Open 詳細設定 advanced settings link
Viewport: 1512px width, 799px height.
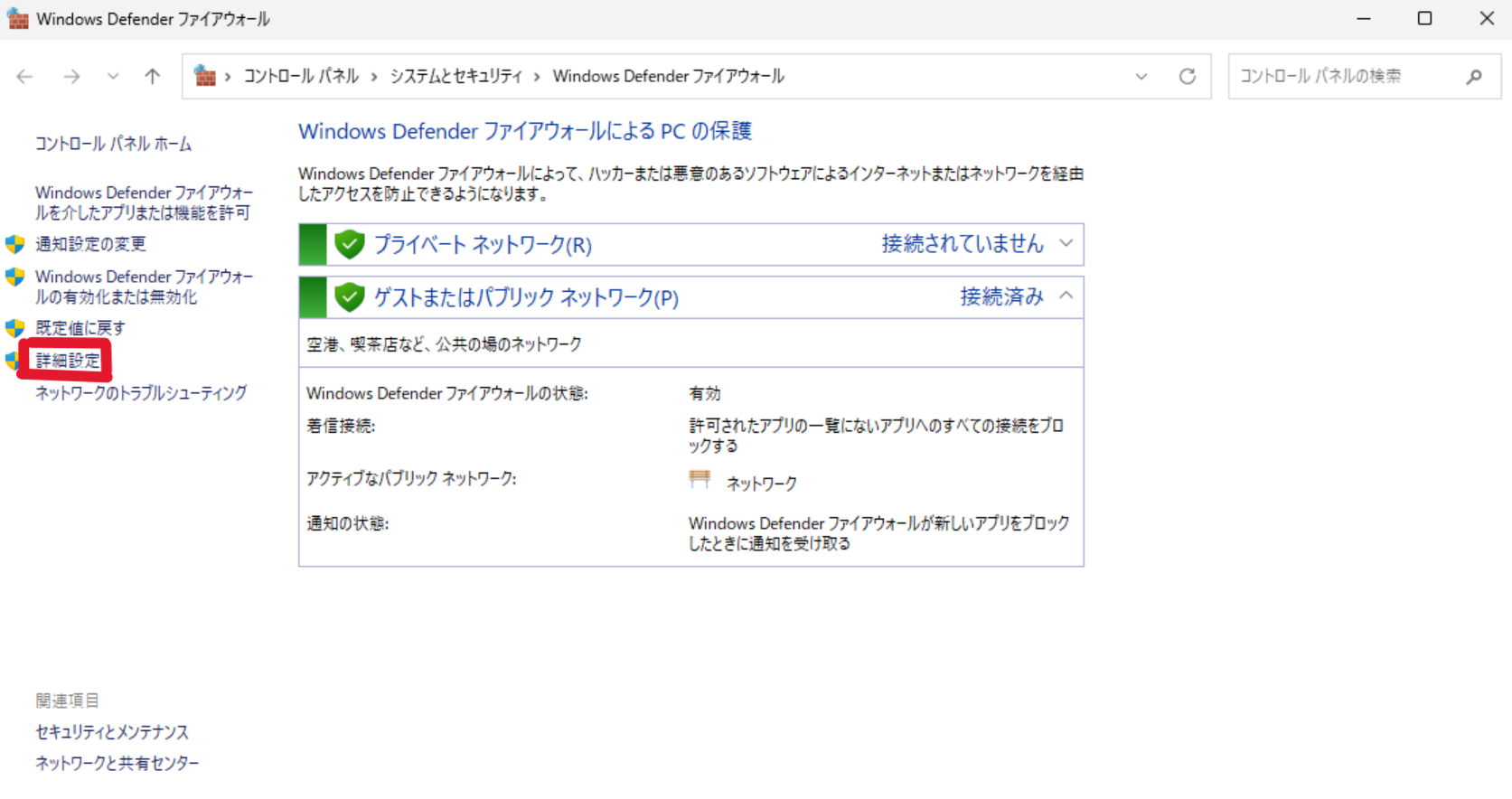(68, 361)
